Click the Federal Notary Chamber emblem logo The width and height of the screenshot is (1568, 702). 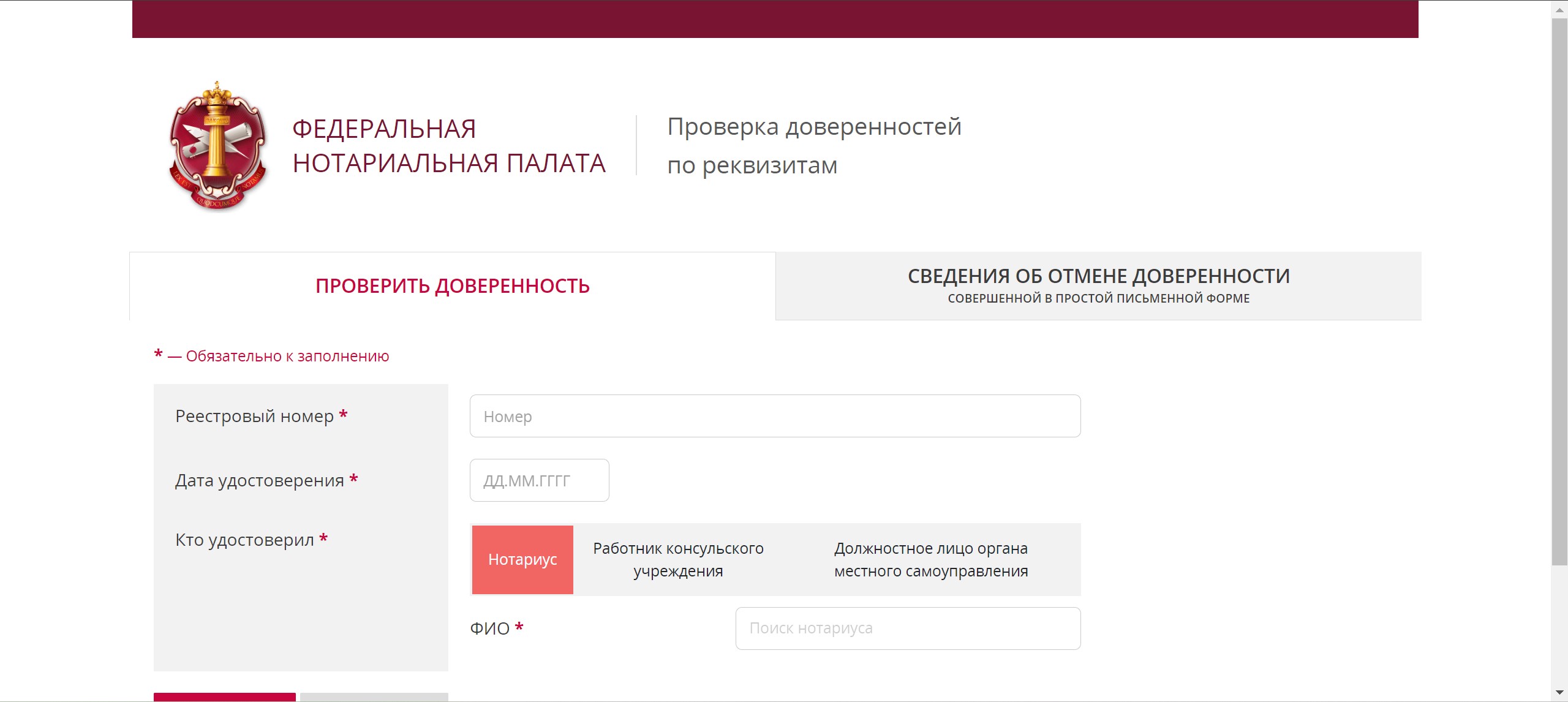pyautogui.click(x=218, y=146)
